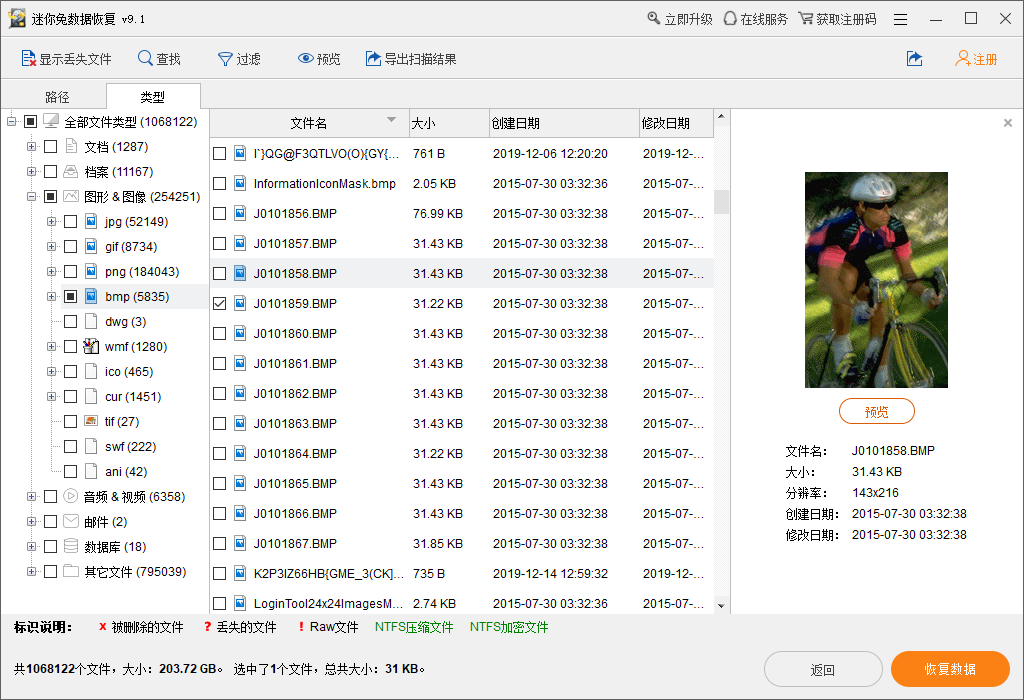Image resolution: width=1024 pixels, height=700 pixels.
Task: Click the 预览 button under the thumbnail
Action: (x=876, y=411)
